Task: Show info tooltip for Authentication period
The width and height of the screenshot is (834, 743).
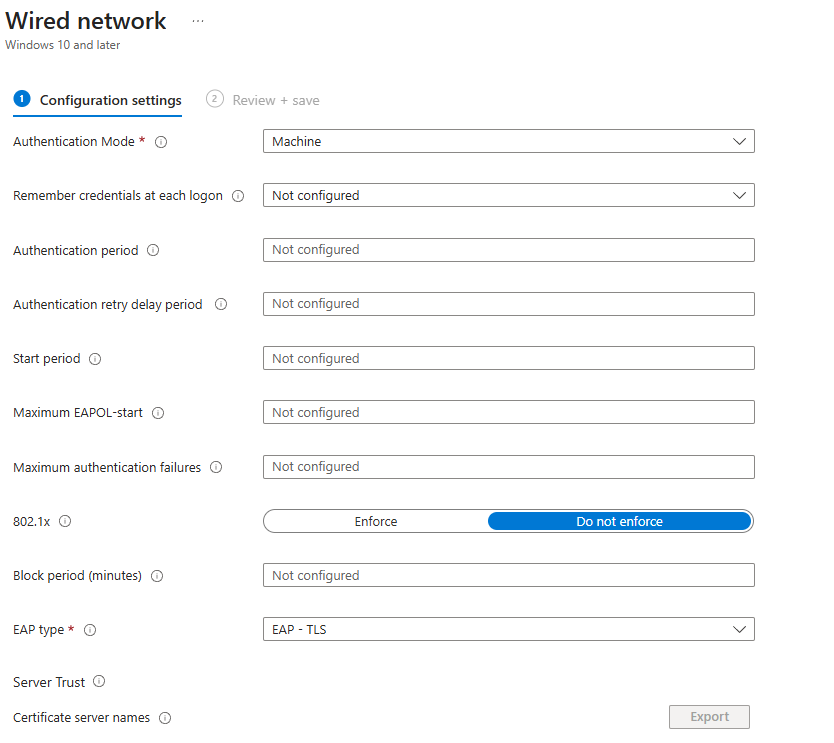Action: pyautogui.click(x=153, y=251)
